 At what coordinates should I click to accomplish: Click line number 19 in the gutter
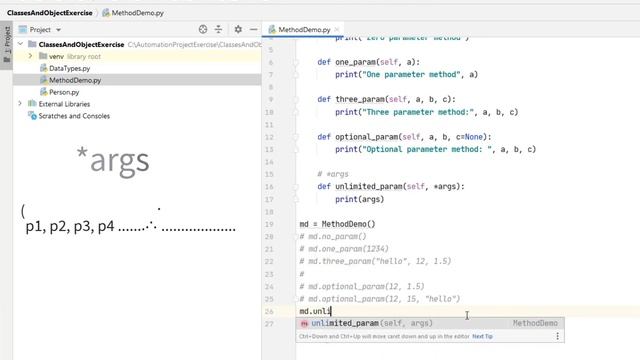(269, 224)
